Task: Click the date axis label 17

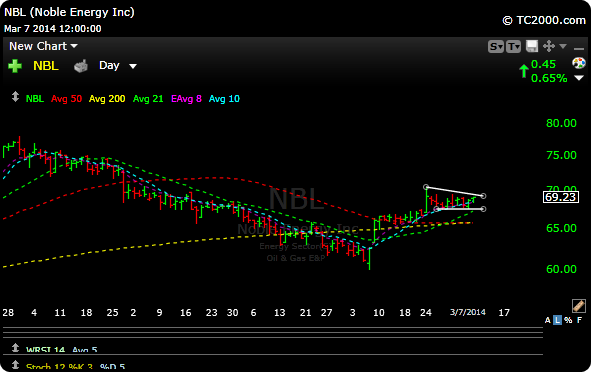Action: (504, 313)
